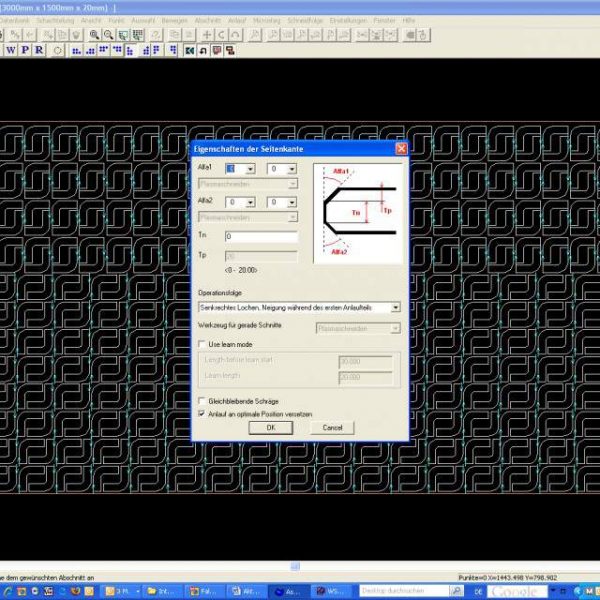The width and height of the screenshot is (600, 600).
Task: Confirm the dialog with OK
Action: [271, 427]
